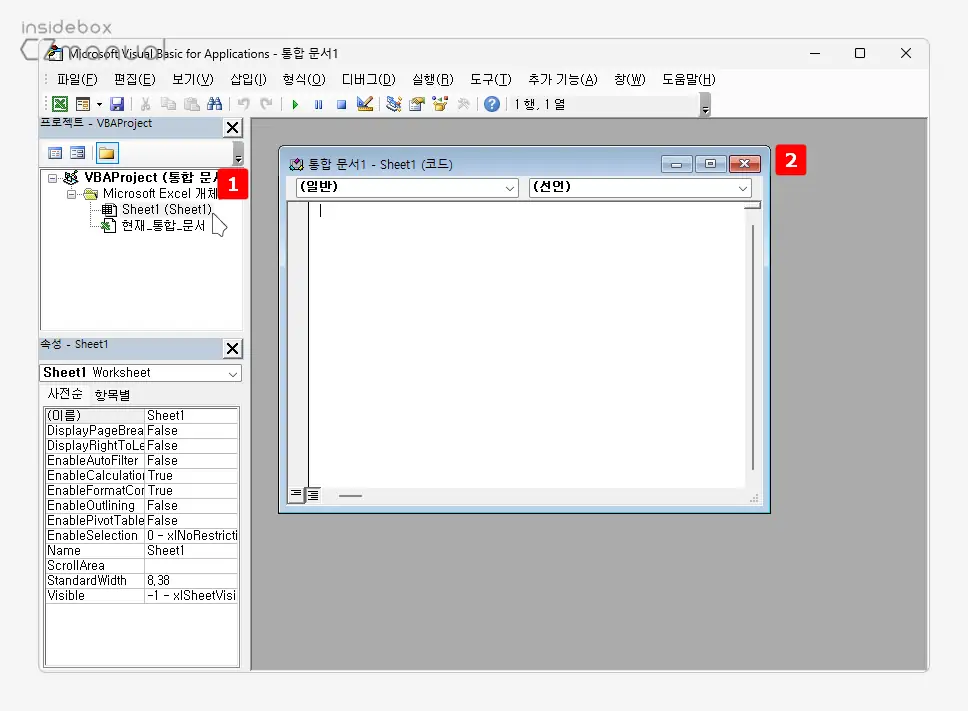Select 현재_통합_문서 in project tree
Viewport: 968px width, 711px height.
162,226
